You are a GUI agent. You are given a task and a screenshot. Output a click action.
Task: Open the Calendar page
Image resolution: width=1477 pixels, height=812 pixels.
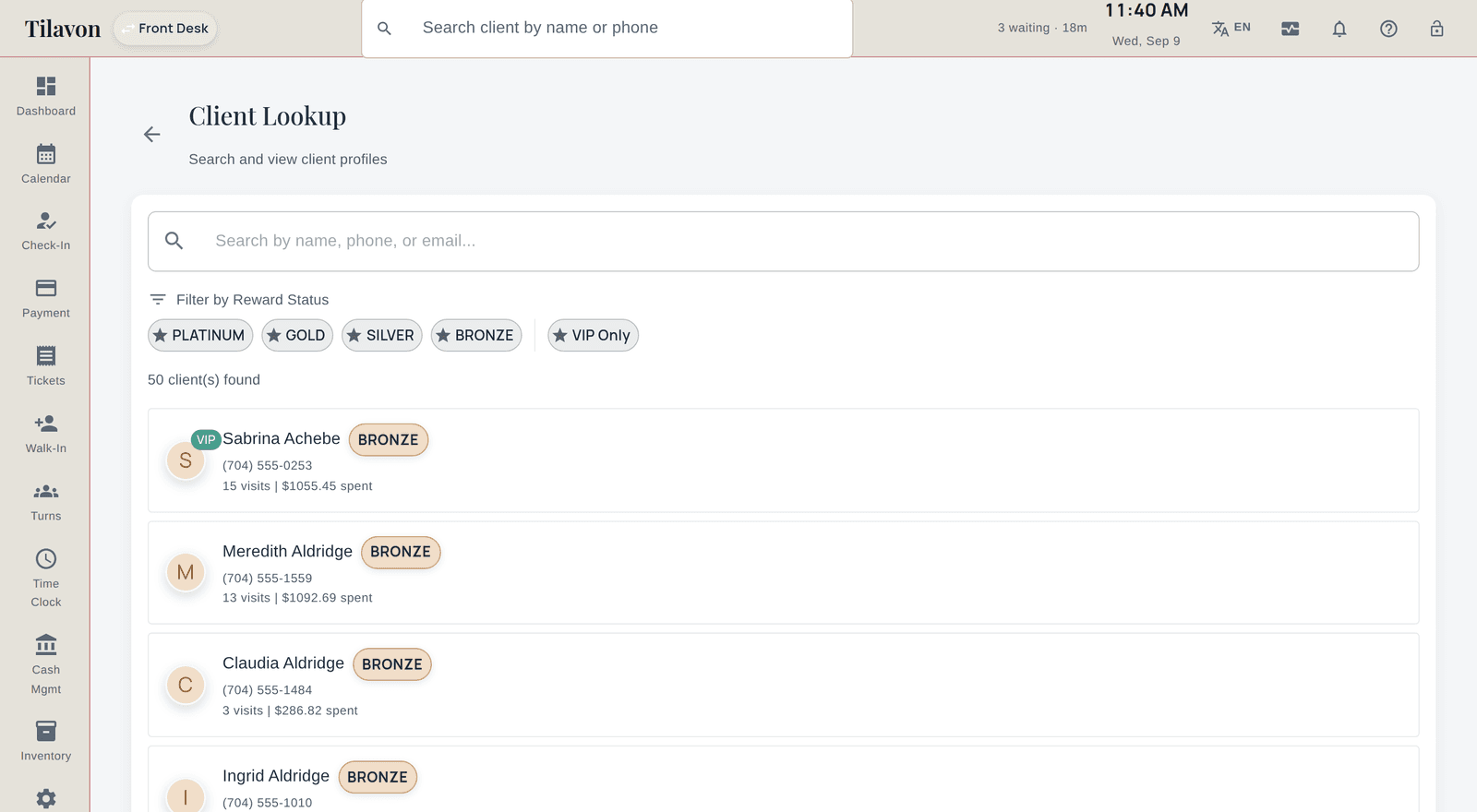pyautogui.click(x=45, y=164)
